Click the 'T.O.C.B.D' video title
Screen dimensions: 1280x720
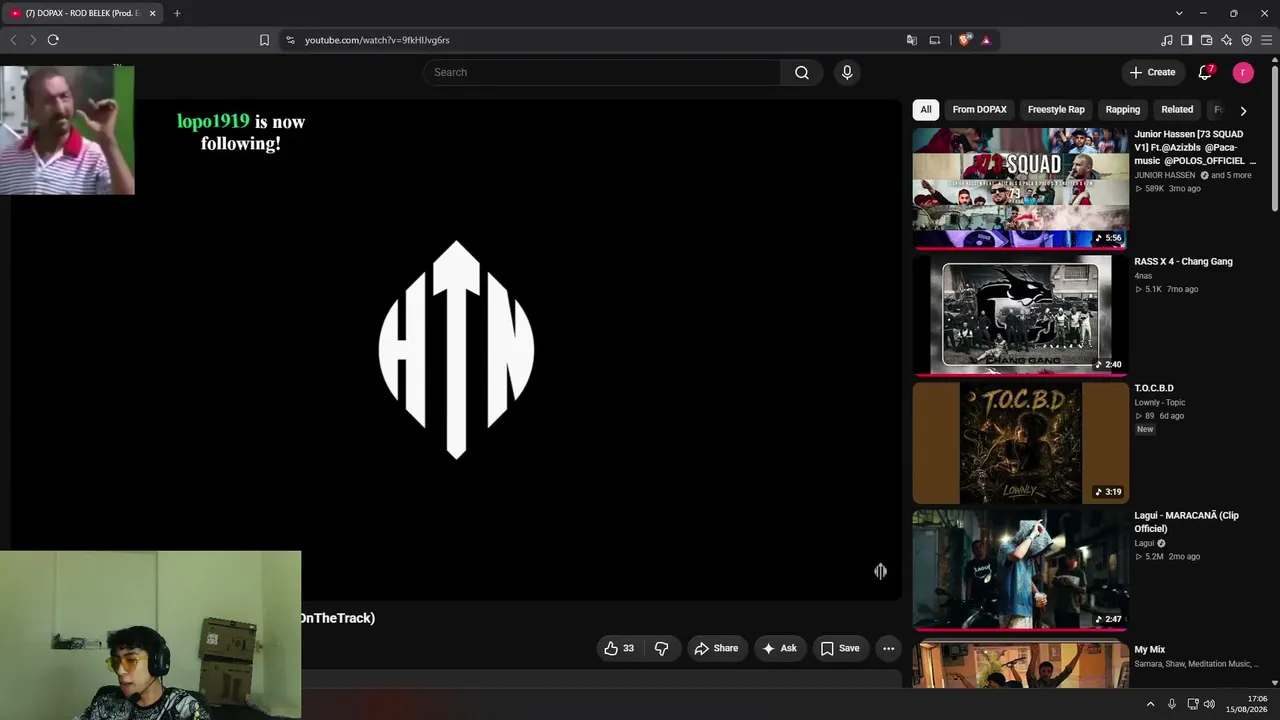[1154, 388]
